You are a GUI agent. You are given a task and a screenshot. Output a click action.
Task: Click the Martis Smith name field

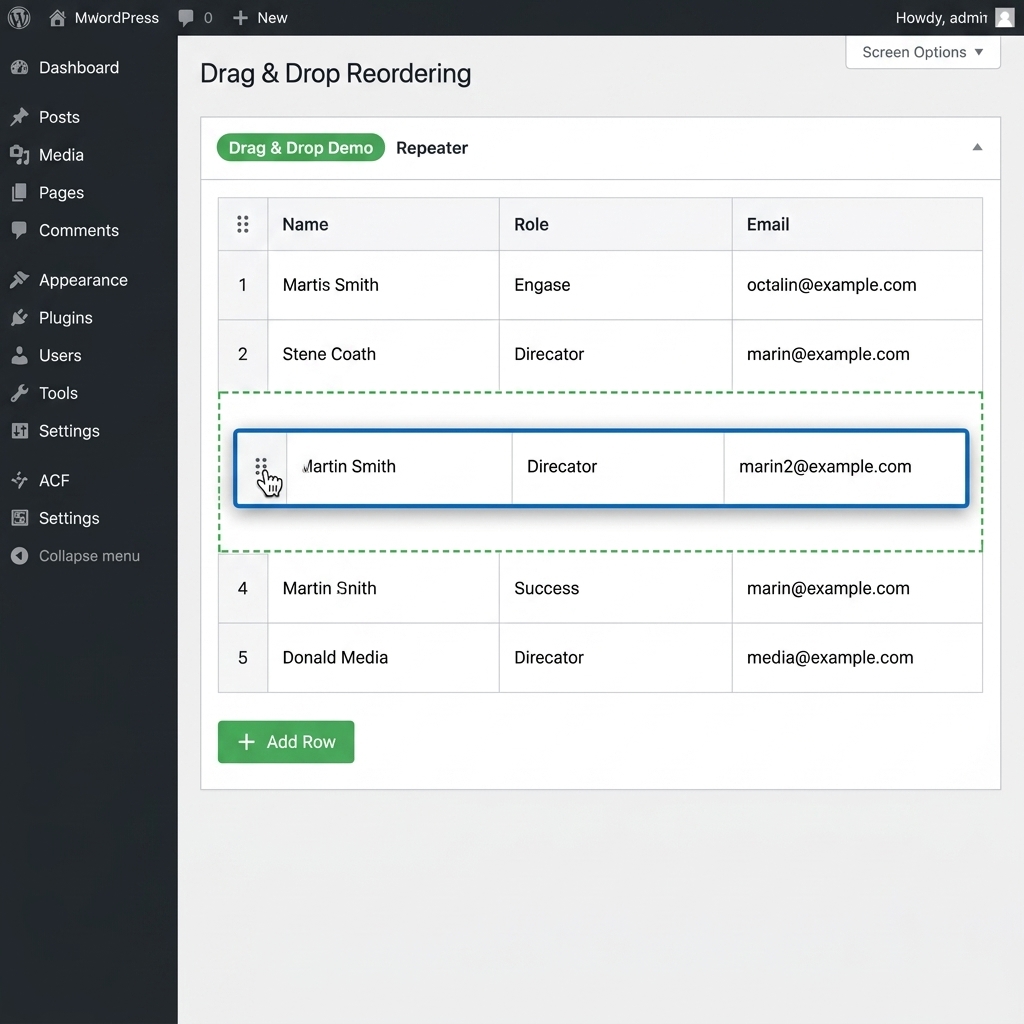[x=383, y=285]
